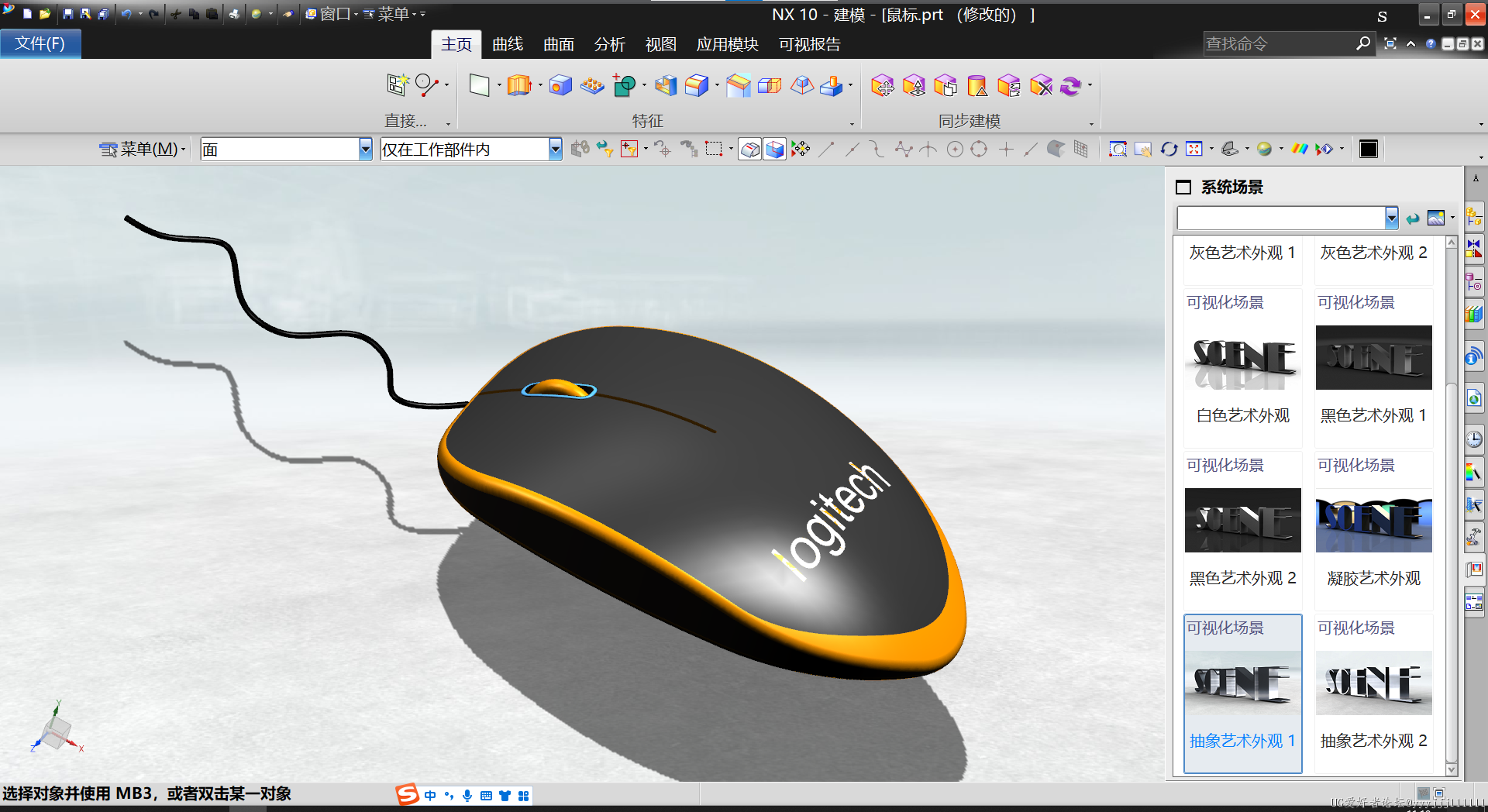
Task: Open the 分析 ribbon tab
Action: 610,45
